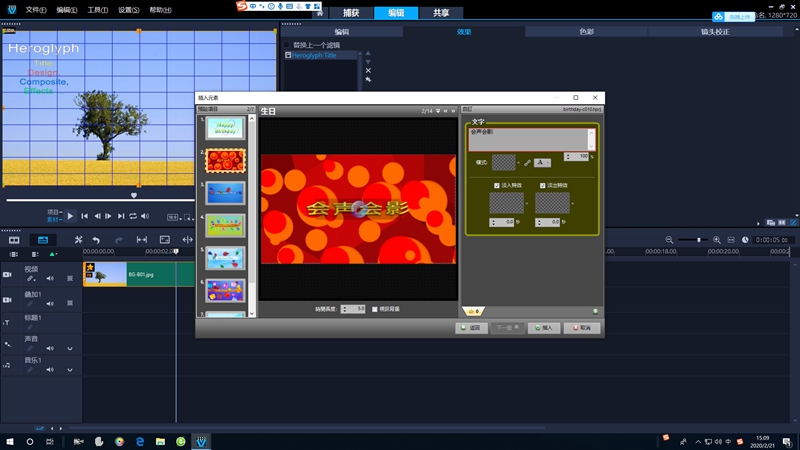This screenshot has width=800, height=450.
Task: Open the 文件 menu
Action: pos(36,10)
